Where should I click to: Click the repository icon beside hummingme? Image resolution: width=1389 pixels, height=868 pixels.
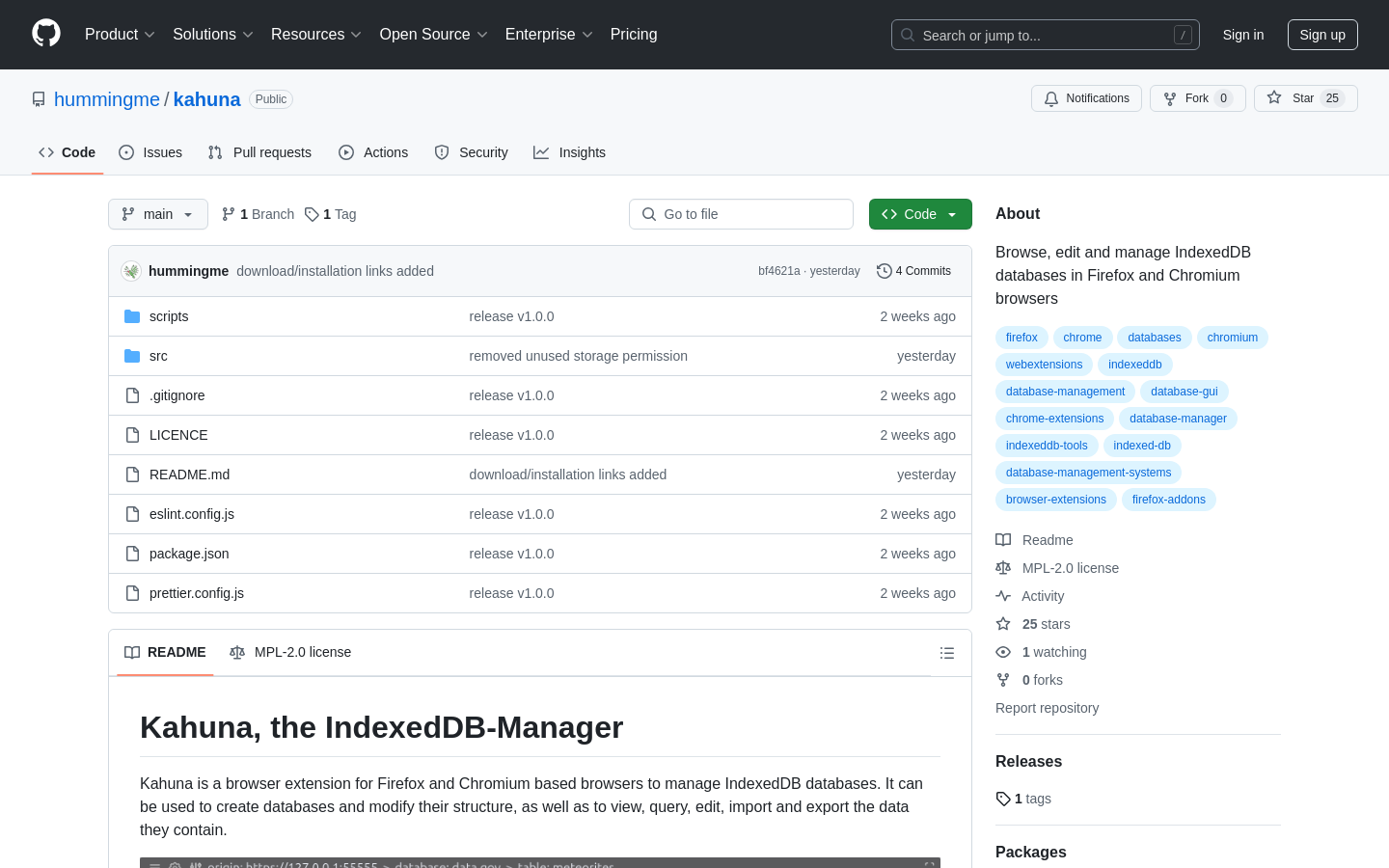tap(39, 99)
